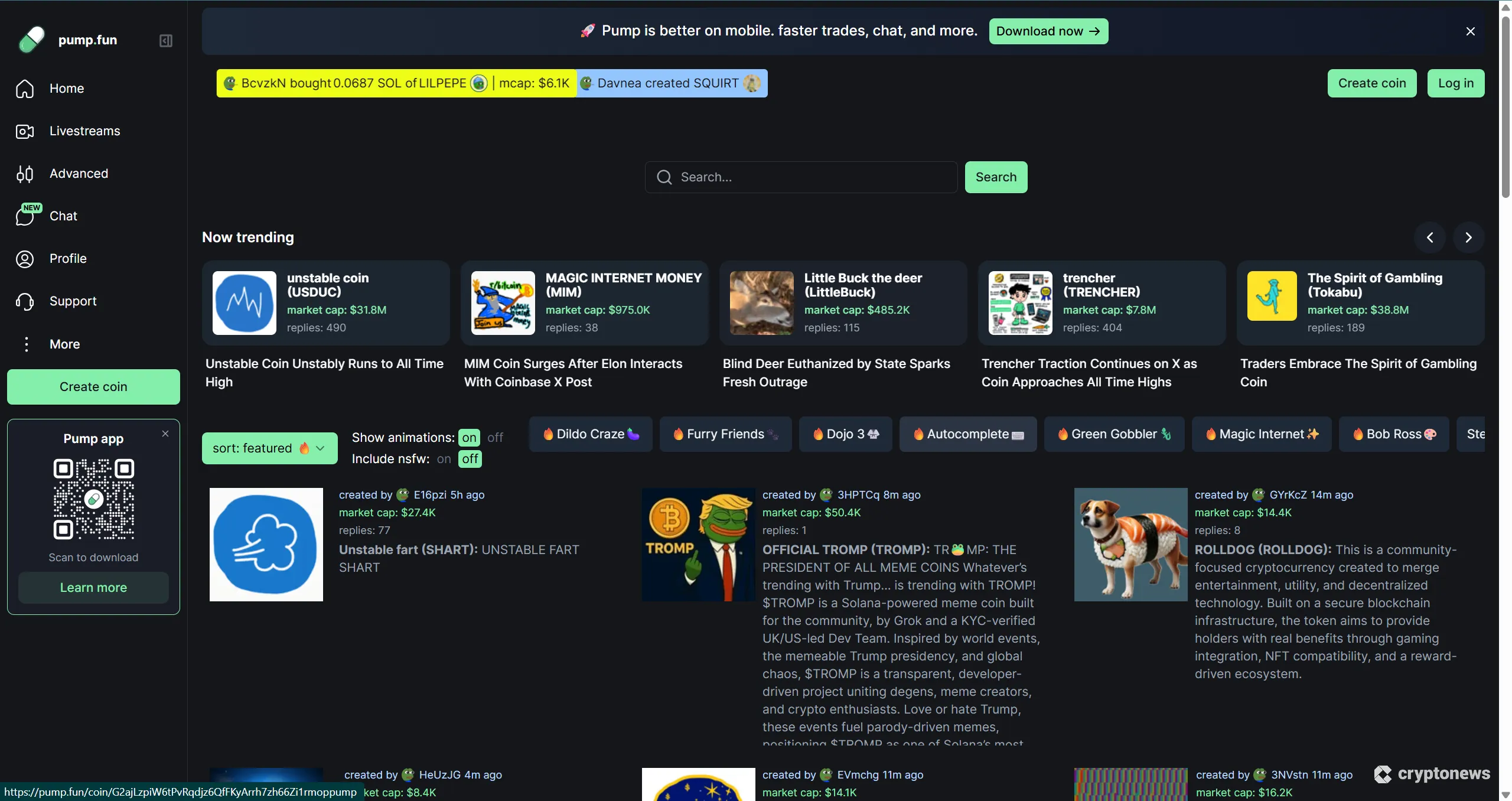
Task: Open the Unstable fart SHART coin image
Action: pyautogui.click(x=266, y=545)
